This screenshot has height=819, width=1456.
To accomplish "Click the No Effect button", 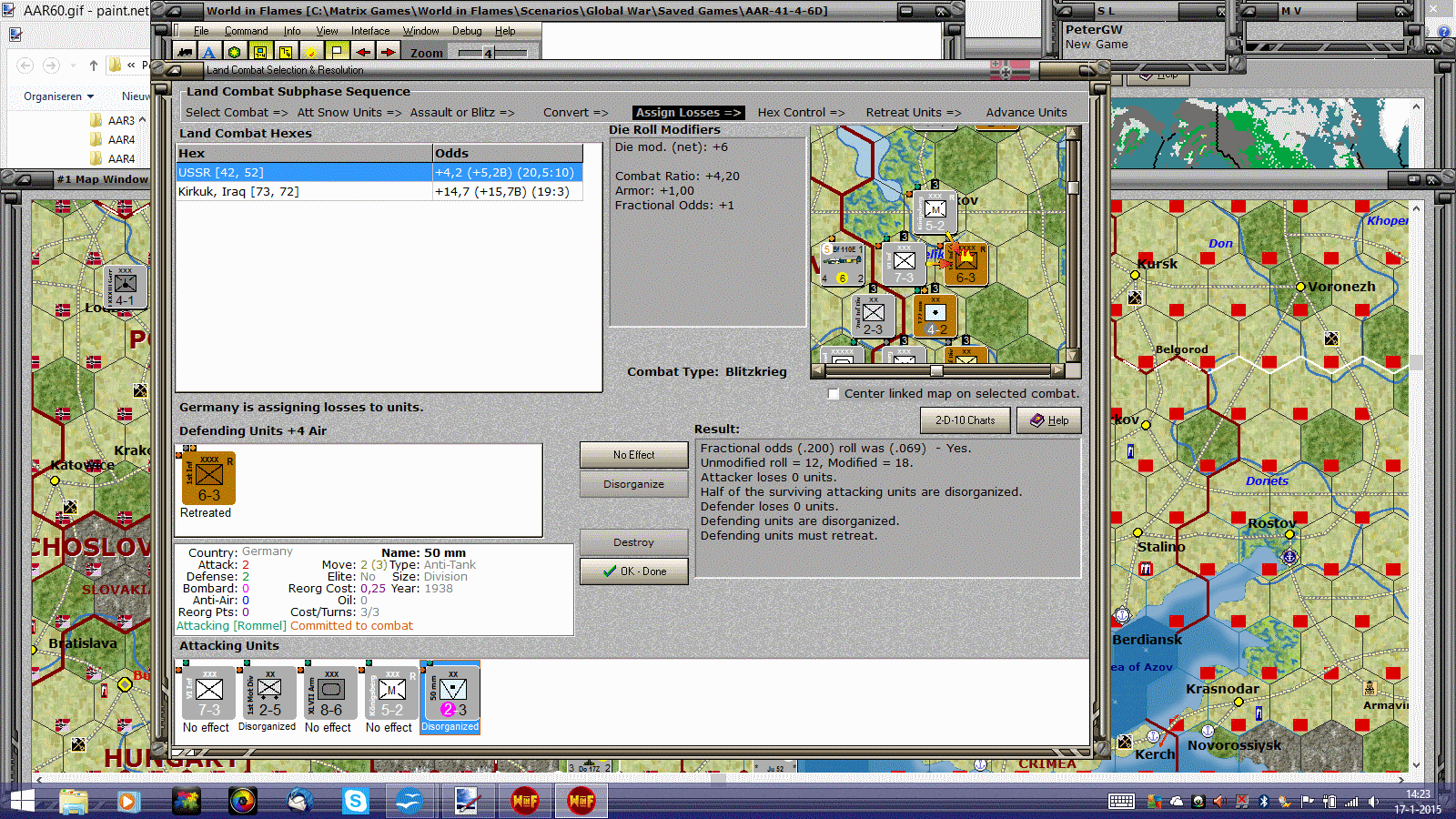I will [633, 455].
